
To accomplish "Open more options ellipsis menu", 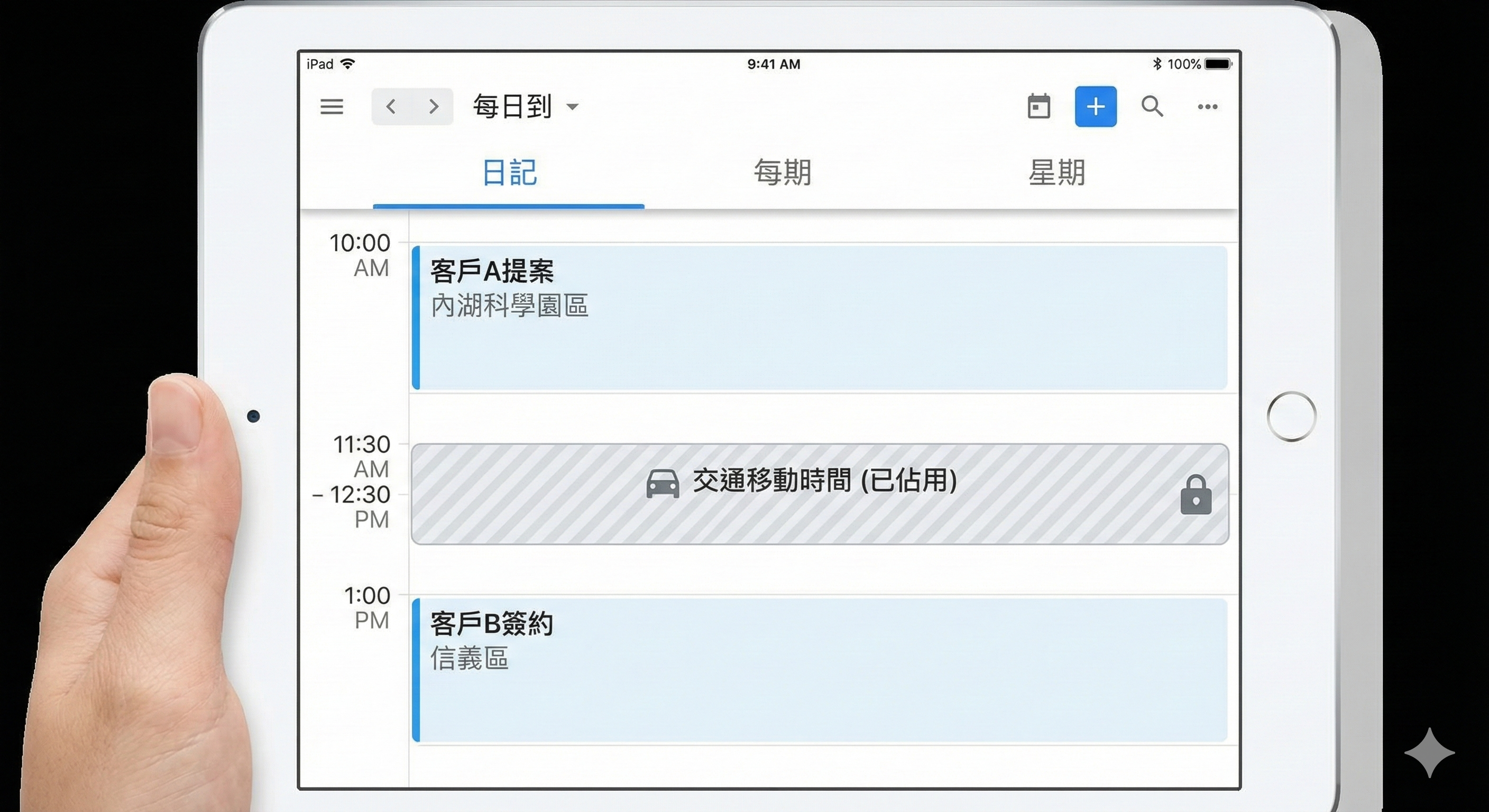I will pos(1208,106).
